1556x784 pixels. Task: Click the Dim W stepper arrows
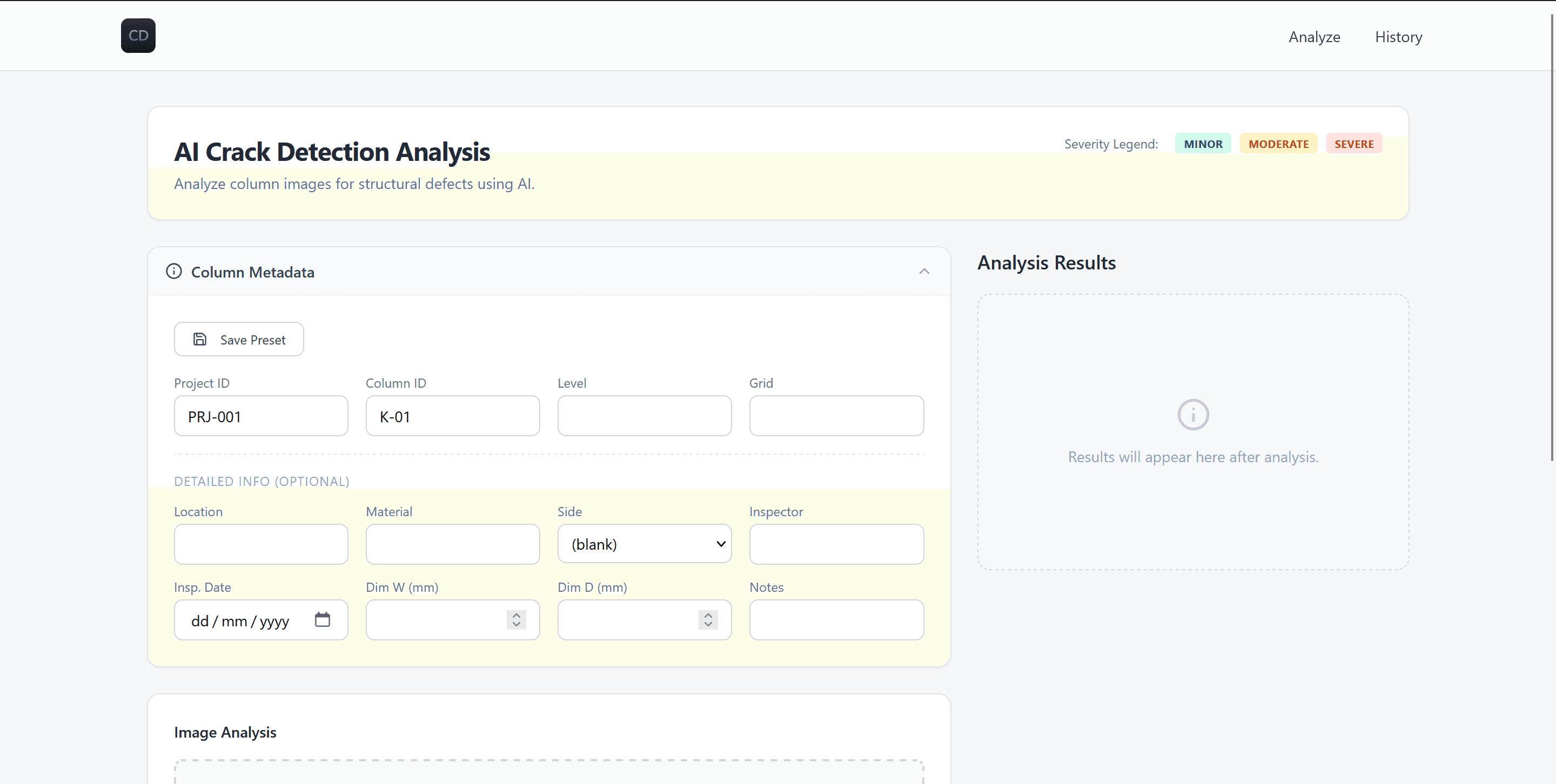[x=516, y=620]
